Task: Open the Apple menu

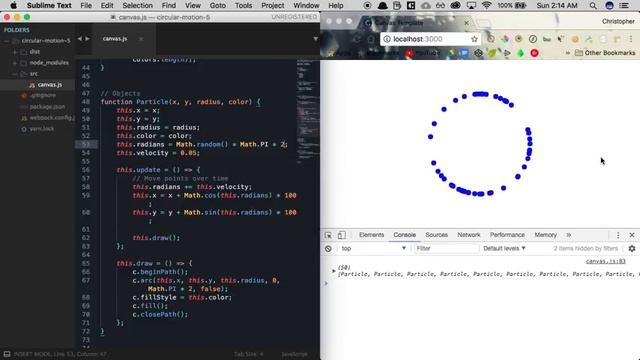Action: click(13, 5)
